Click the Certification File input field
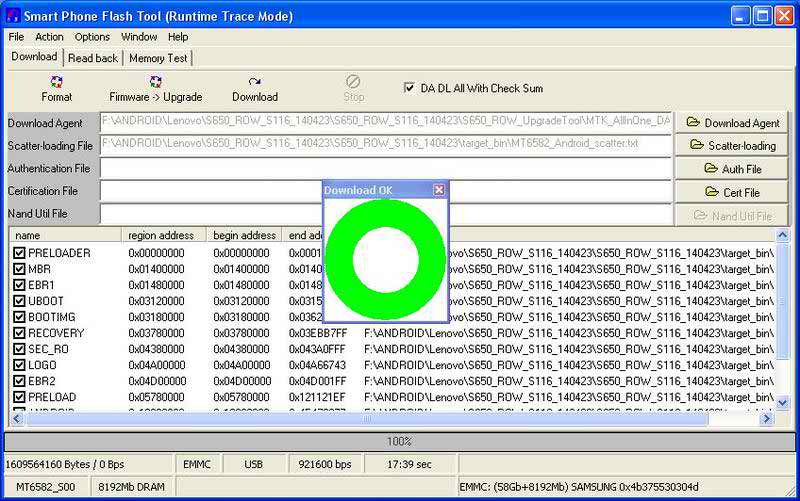800x501 pixels. pos(386,191)
